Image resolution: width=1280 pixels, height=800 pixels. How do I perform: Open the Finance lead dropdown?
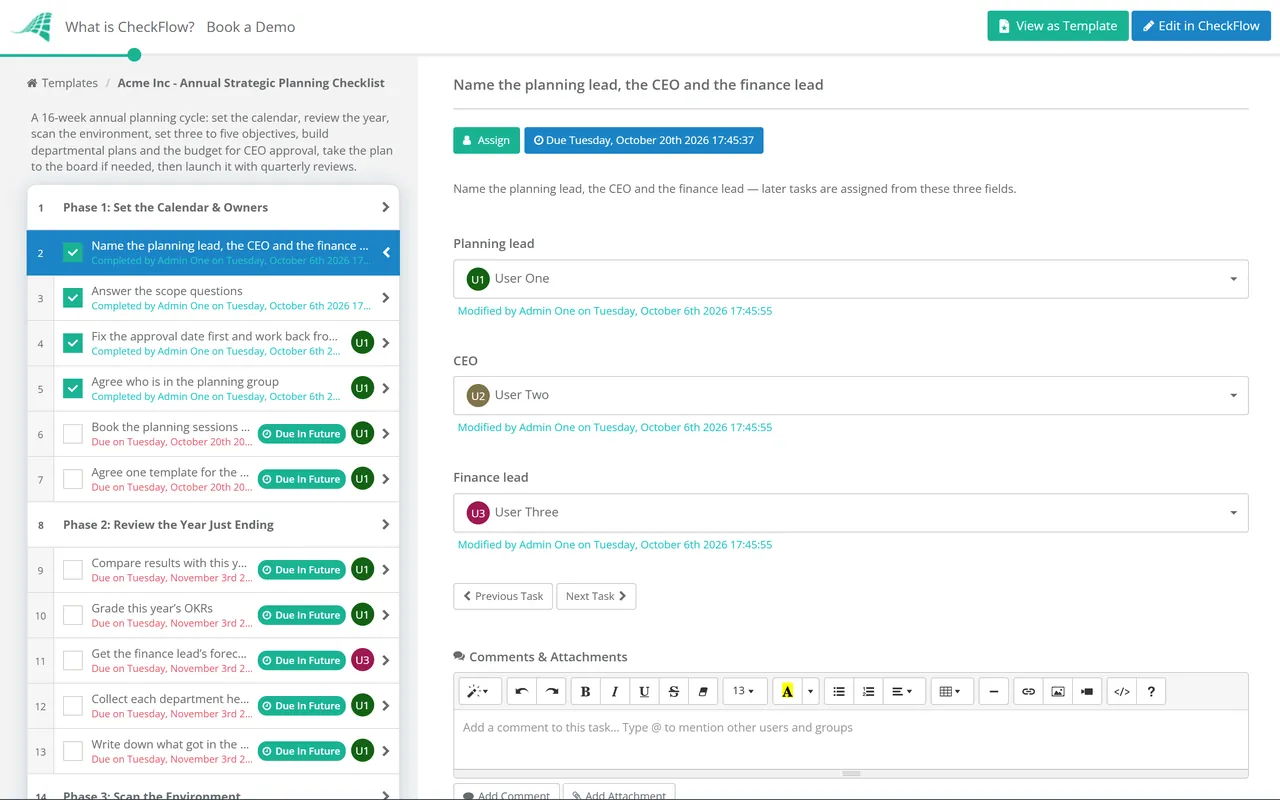[851, 512]
